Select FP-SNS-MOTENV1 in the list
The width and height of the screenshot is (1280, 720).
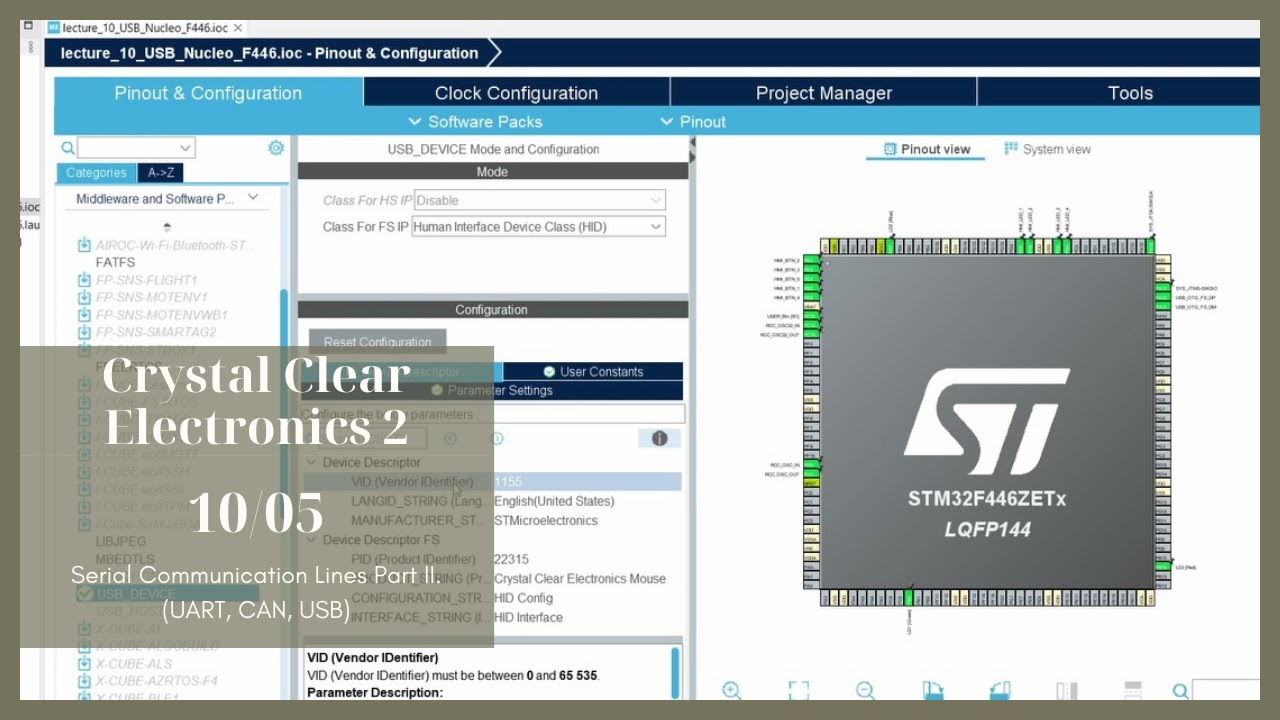(x=151, y=297)
